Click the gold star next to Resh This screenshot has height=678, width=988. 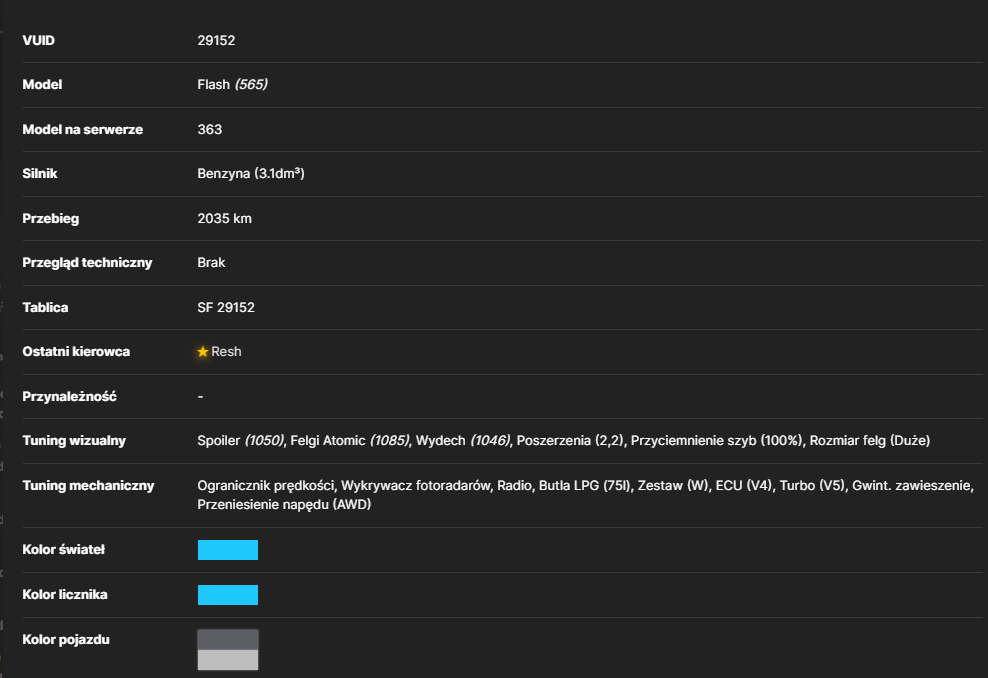coord(202,352)
